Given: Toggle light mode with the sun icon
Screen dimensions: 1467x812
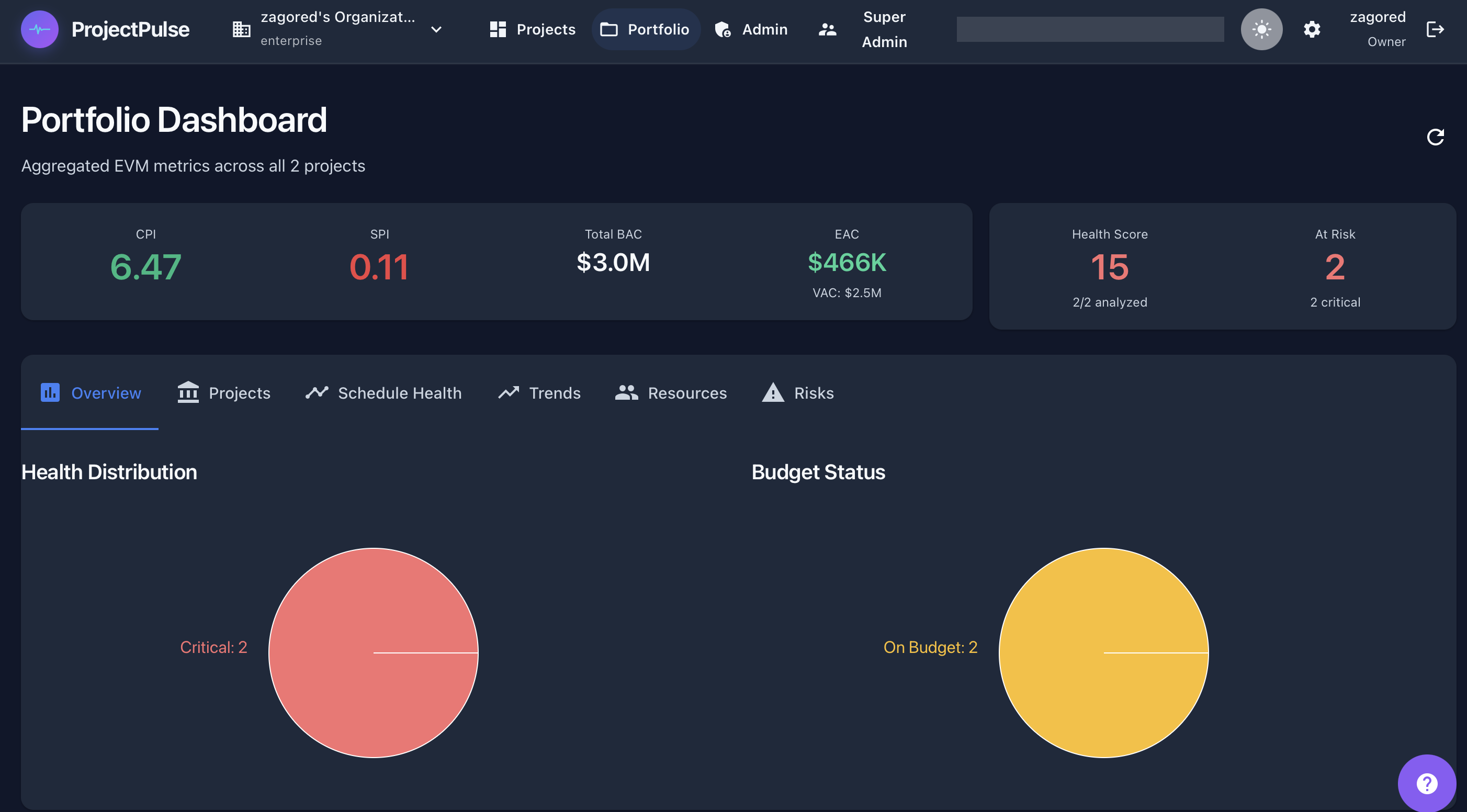Looking at the screenshot, I should click(1261, 29).
